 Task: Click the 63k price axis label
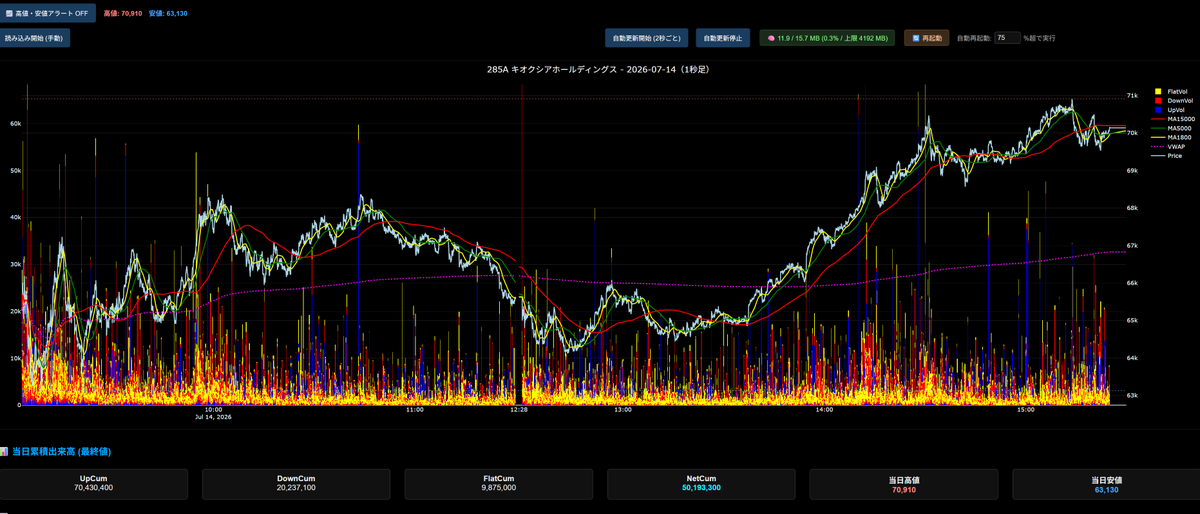pyautogui.click(x=1132, y=395)
